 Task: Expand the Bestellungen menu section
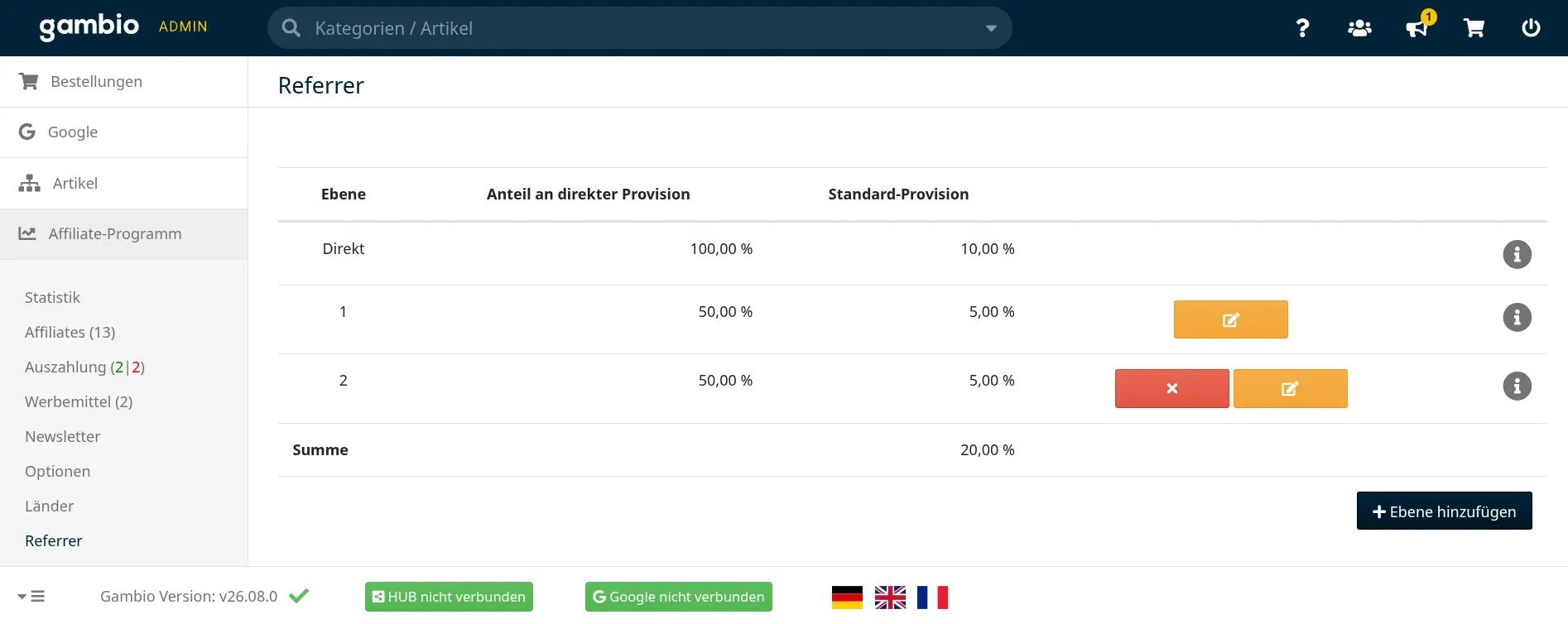(x=123, y=81)
